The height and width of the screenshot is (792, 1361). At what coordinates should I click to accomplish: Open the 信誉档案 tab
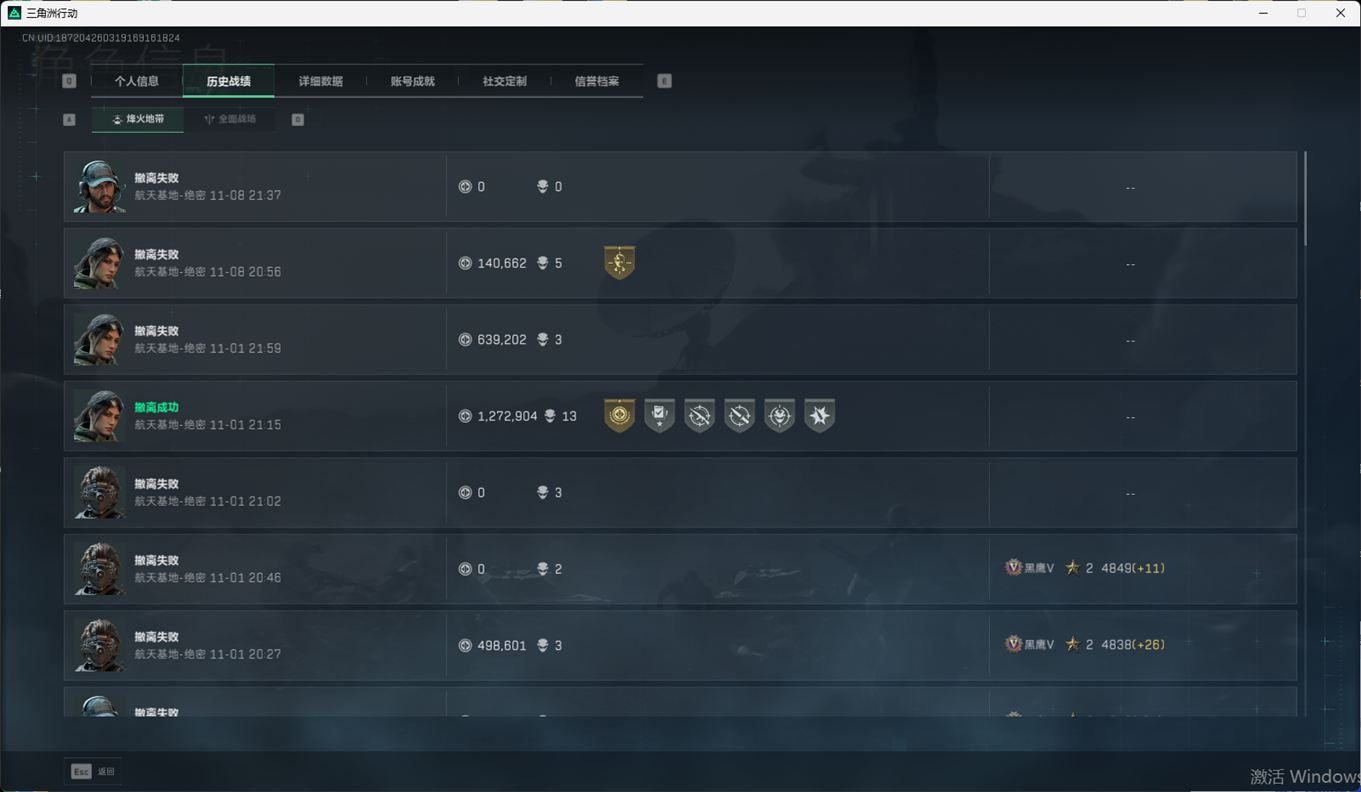click(x=597, y=81)
